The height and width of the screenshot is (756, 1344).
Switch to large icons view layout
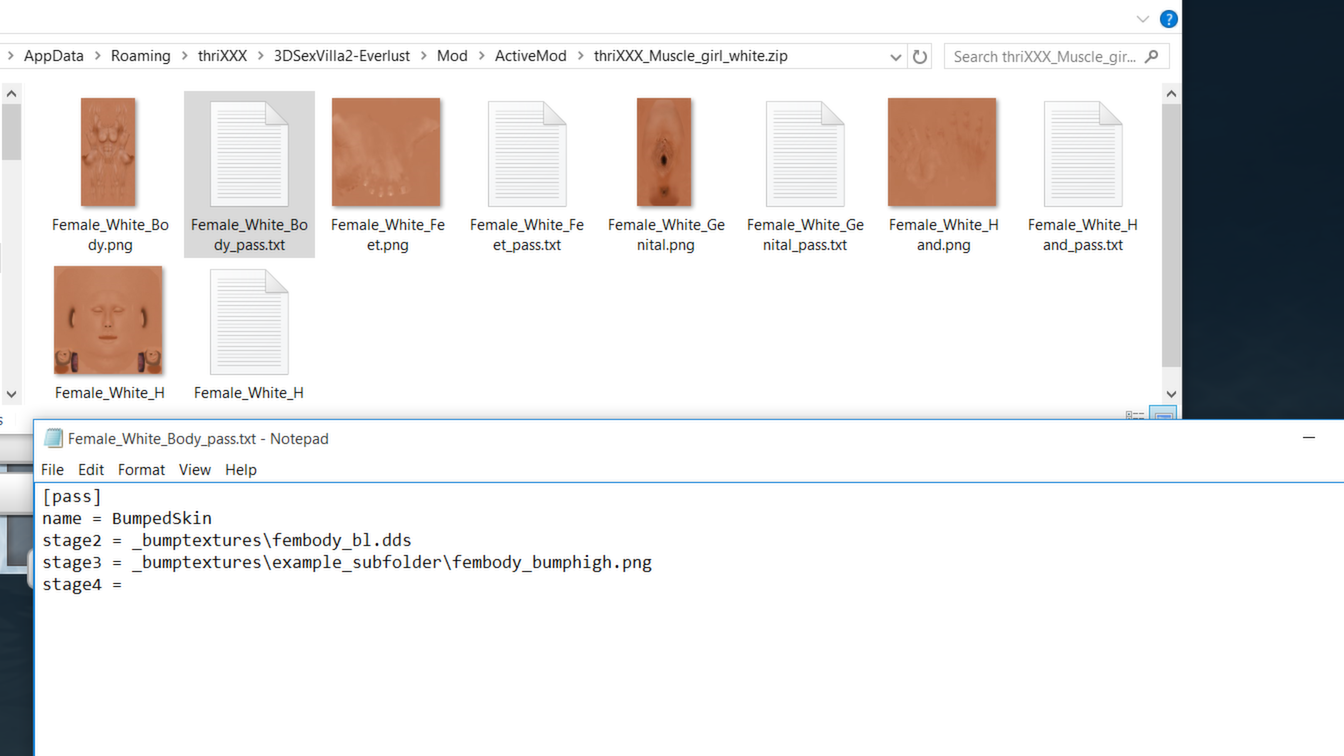[x=1163, y=415]
